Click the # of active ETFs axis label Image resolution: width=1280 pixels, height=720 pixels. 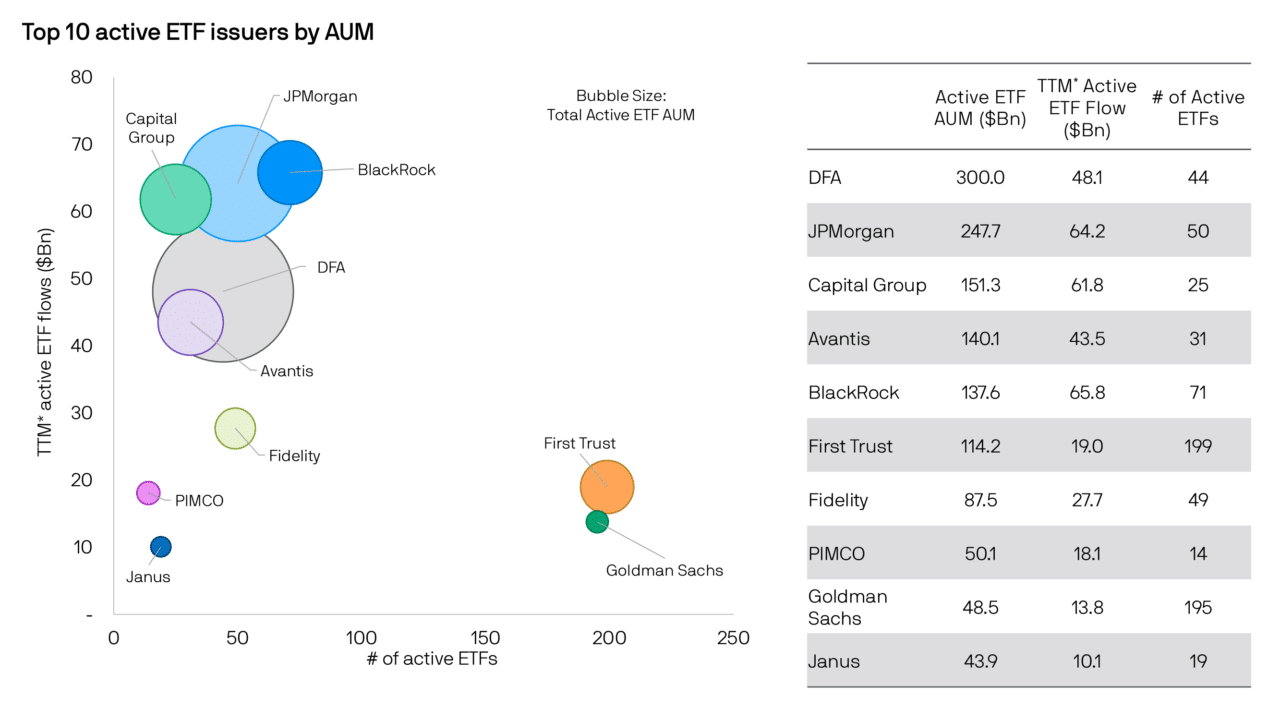pyautogui.click(x=432, y=658)
